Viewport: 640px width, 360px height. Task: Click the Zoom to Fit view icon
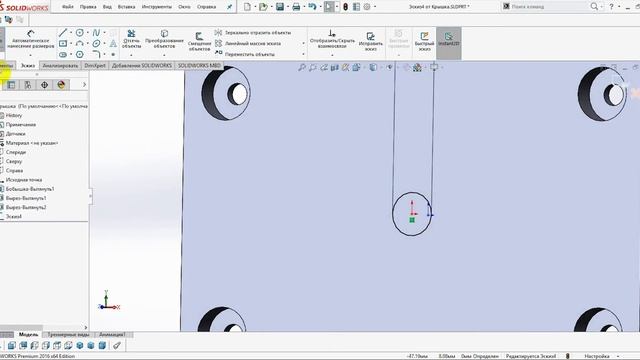(302, 67)
